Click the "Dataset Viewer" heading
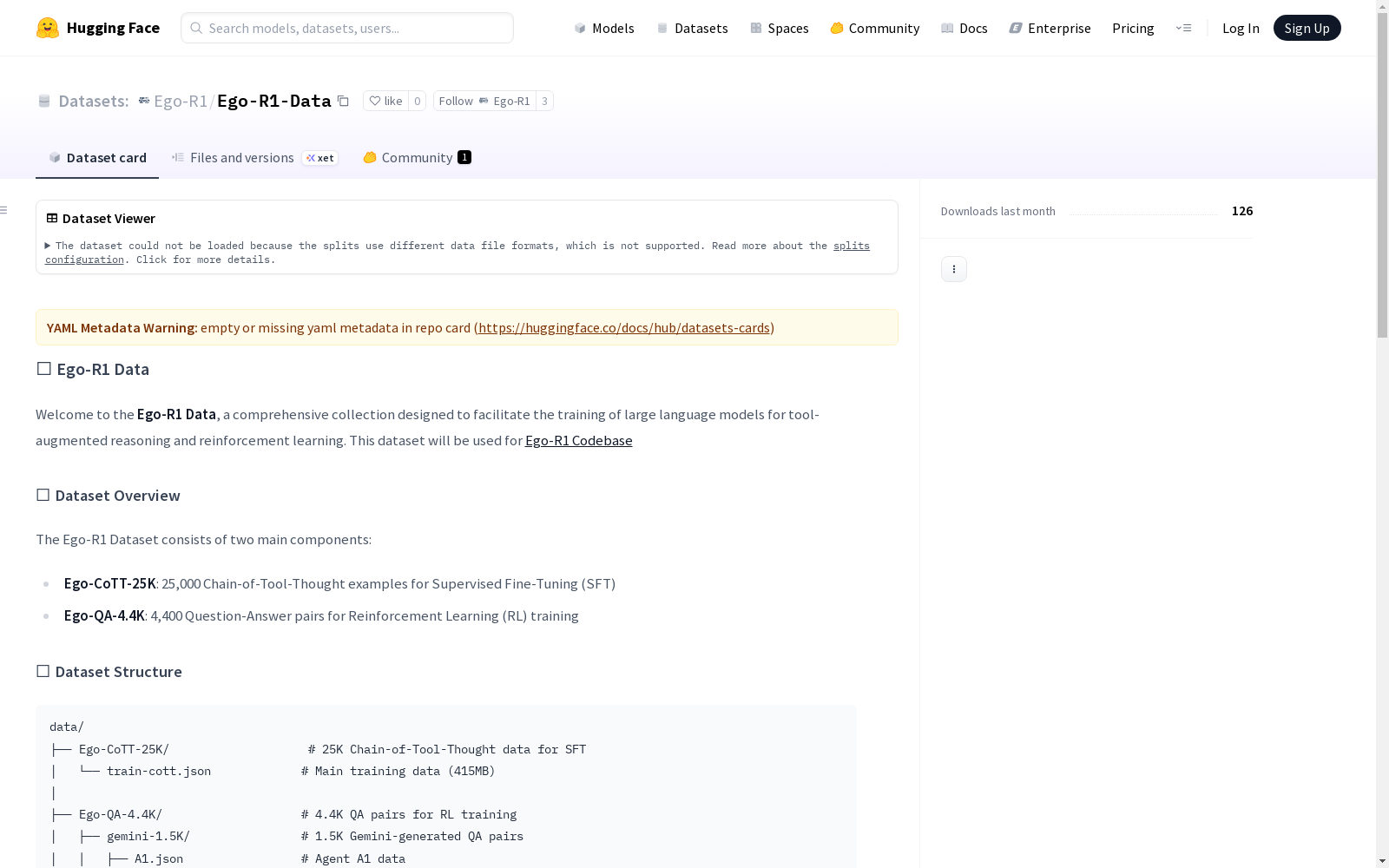This screenshot has width=1389, height=868. coord(109,219)
